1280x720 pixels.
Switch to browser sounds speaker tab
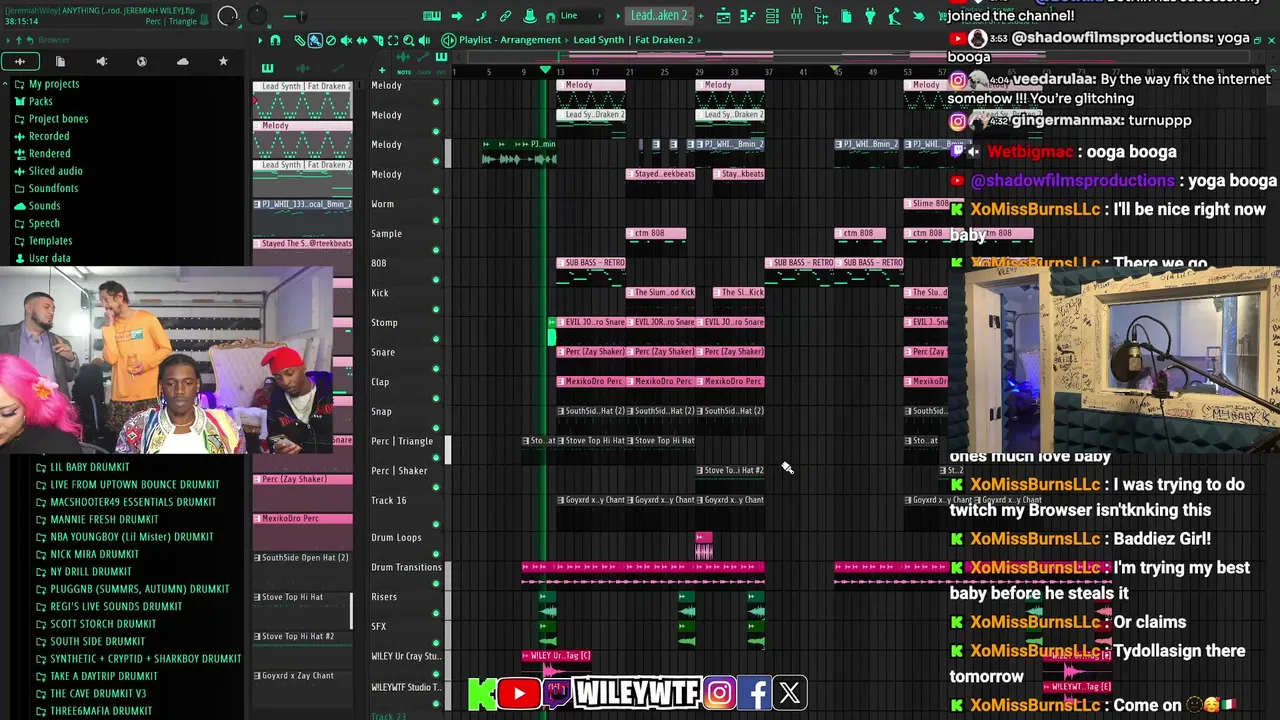(101, 62)
